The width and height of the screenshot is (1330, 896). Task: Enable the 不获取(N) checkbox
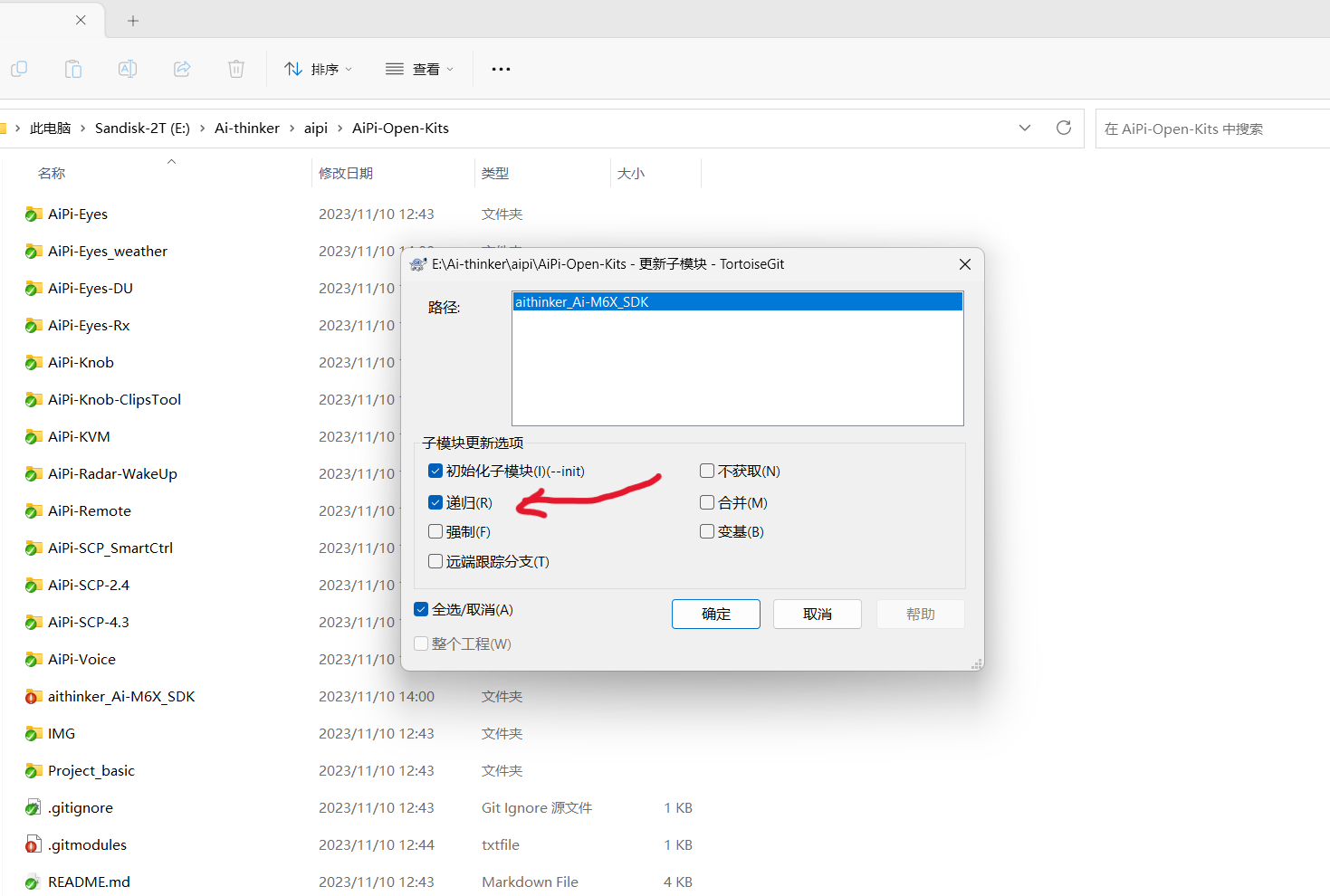pyautogui.click(x=707, y=471)
